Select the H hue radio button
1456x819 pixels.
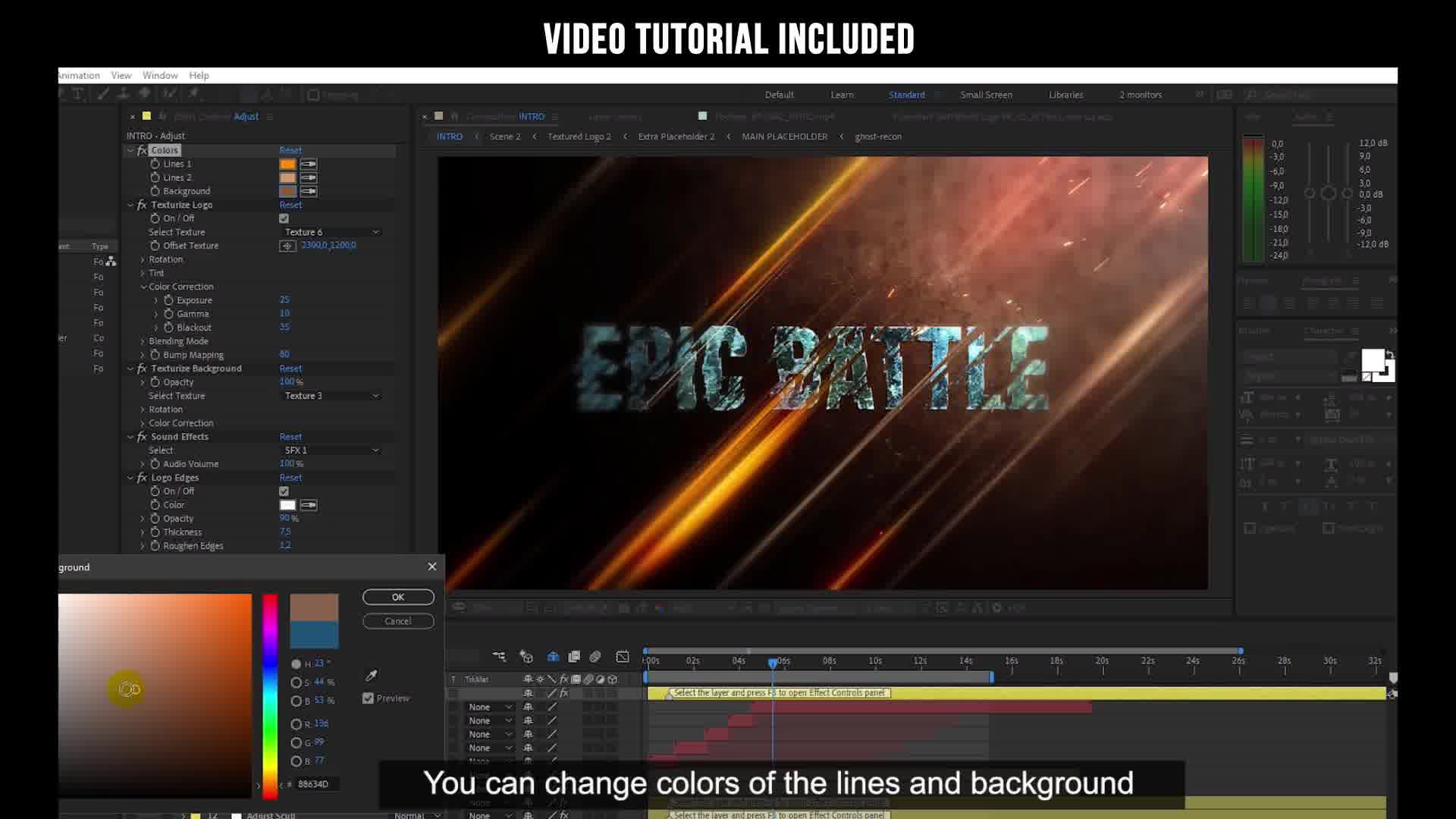(x=297, y=664)
